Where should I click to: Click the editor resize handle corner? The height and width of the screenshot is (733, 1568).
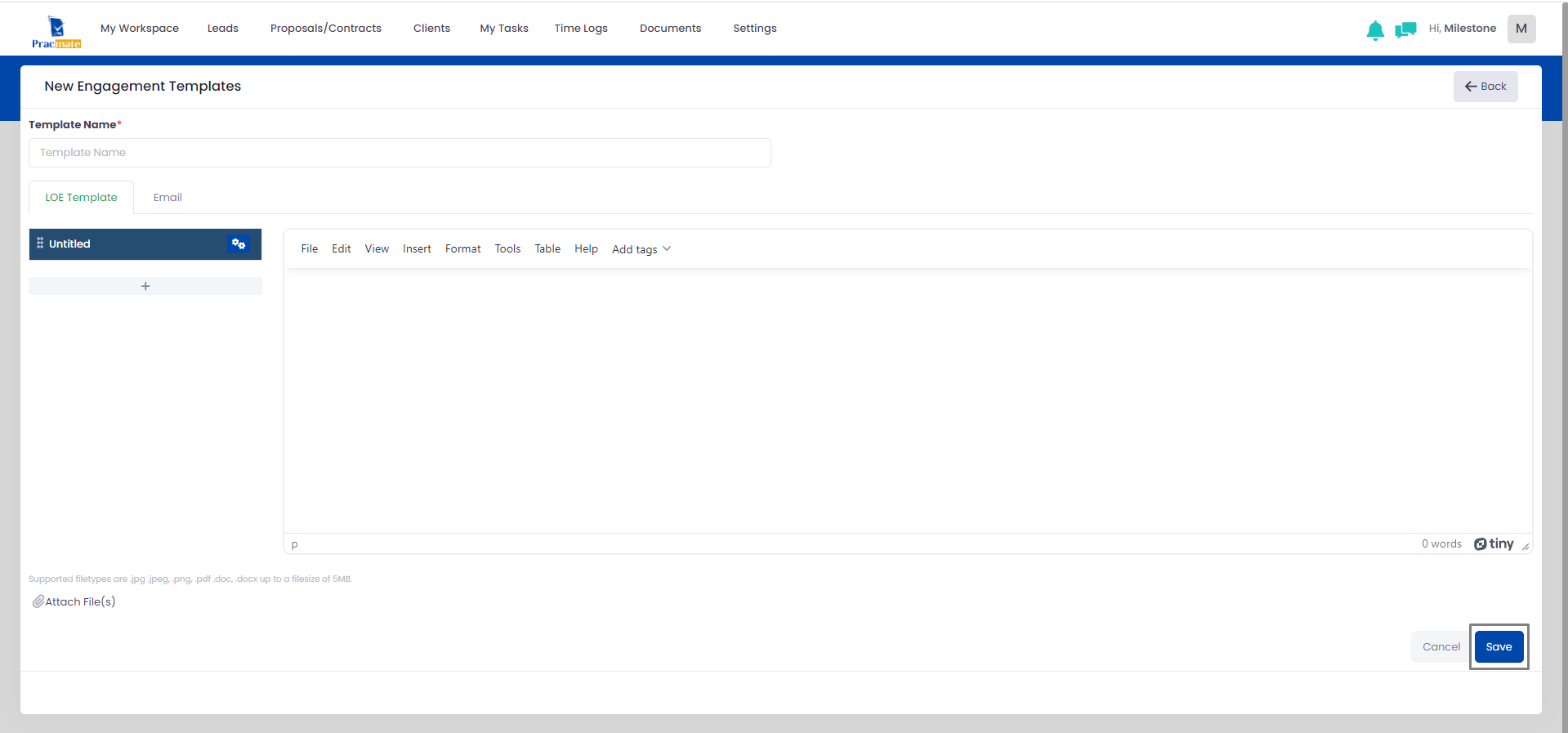click(1526, 547)
